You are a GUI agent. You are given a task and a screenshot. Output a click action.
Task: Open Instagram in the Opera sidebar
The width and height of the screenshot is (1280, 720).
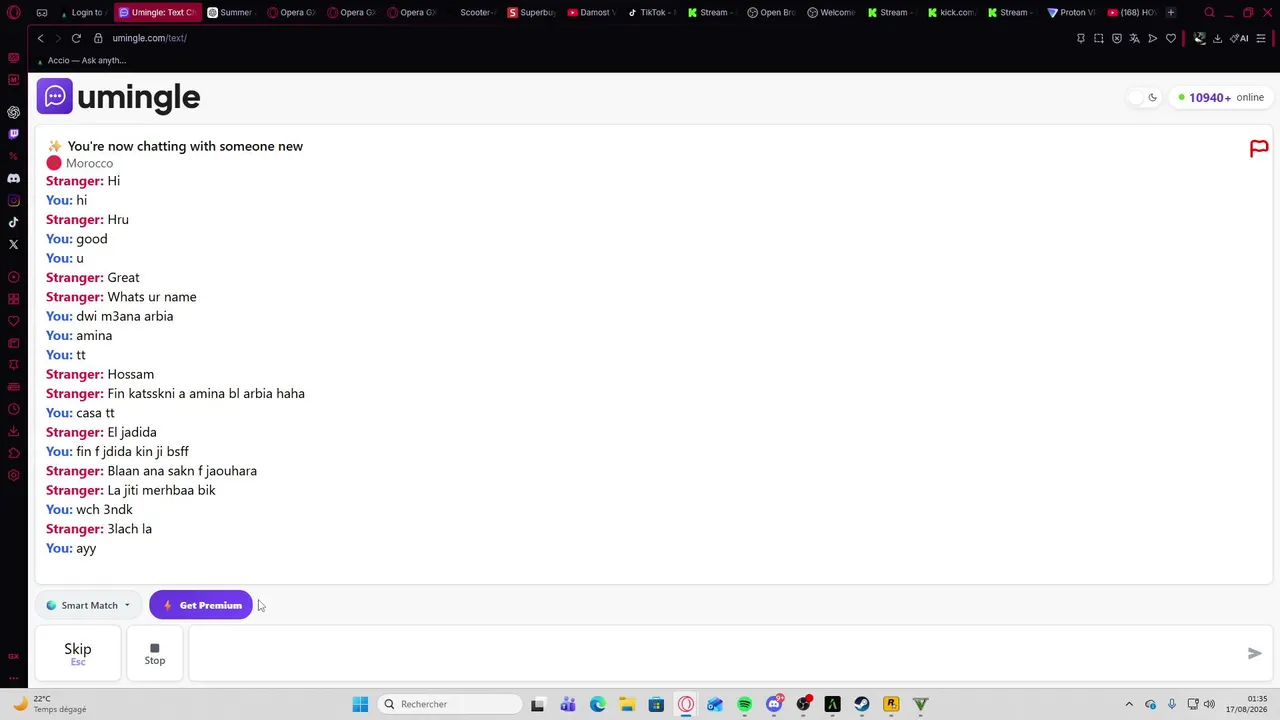click(13, 200)
